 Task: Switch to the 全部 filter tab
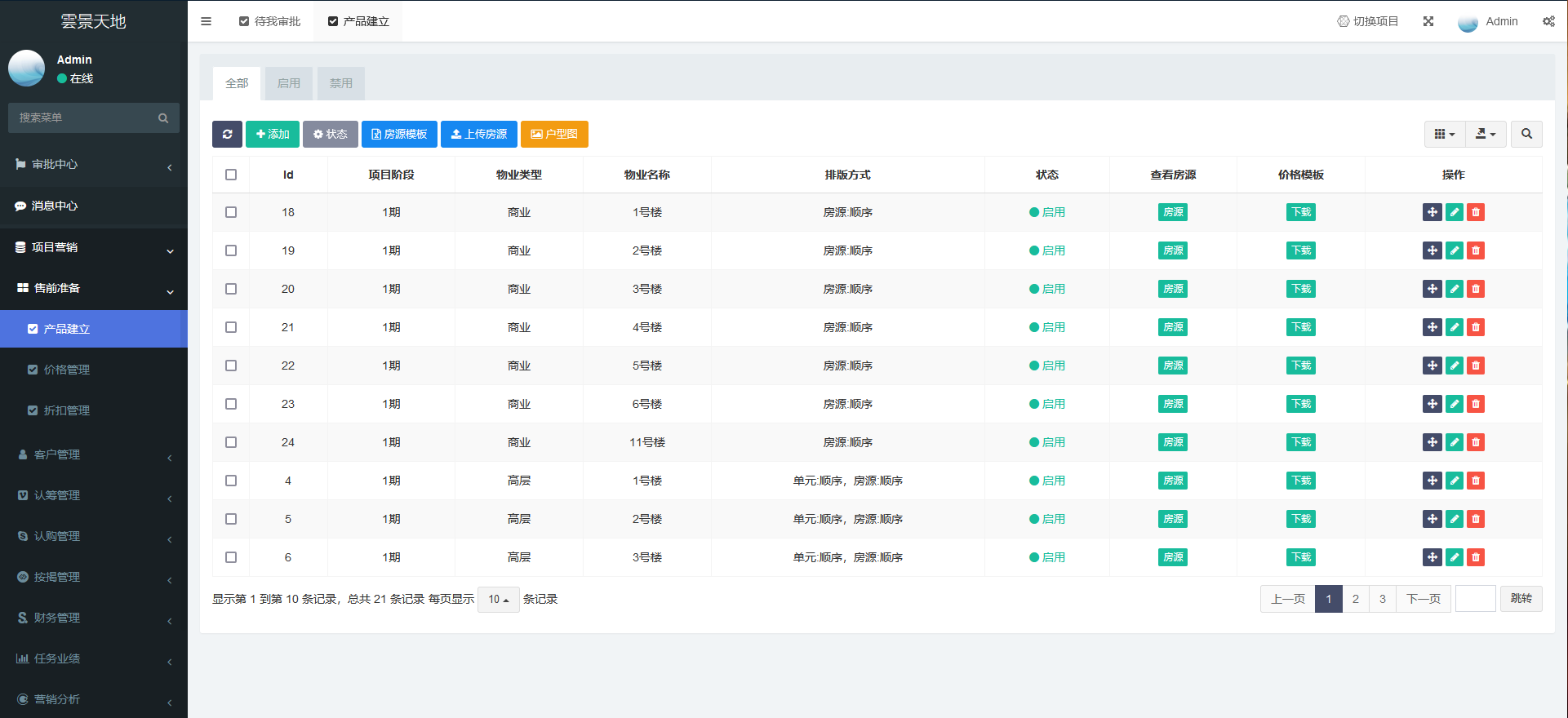point(237,83)
